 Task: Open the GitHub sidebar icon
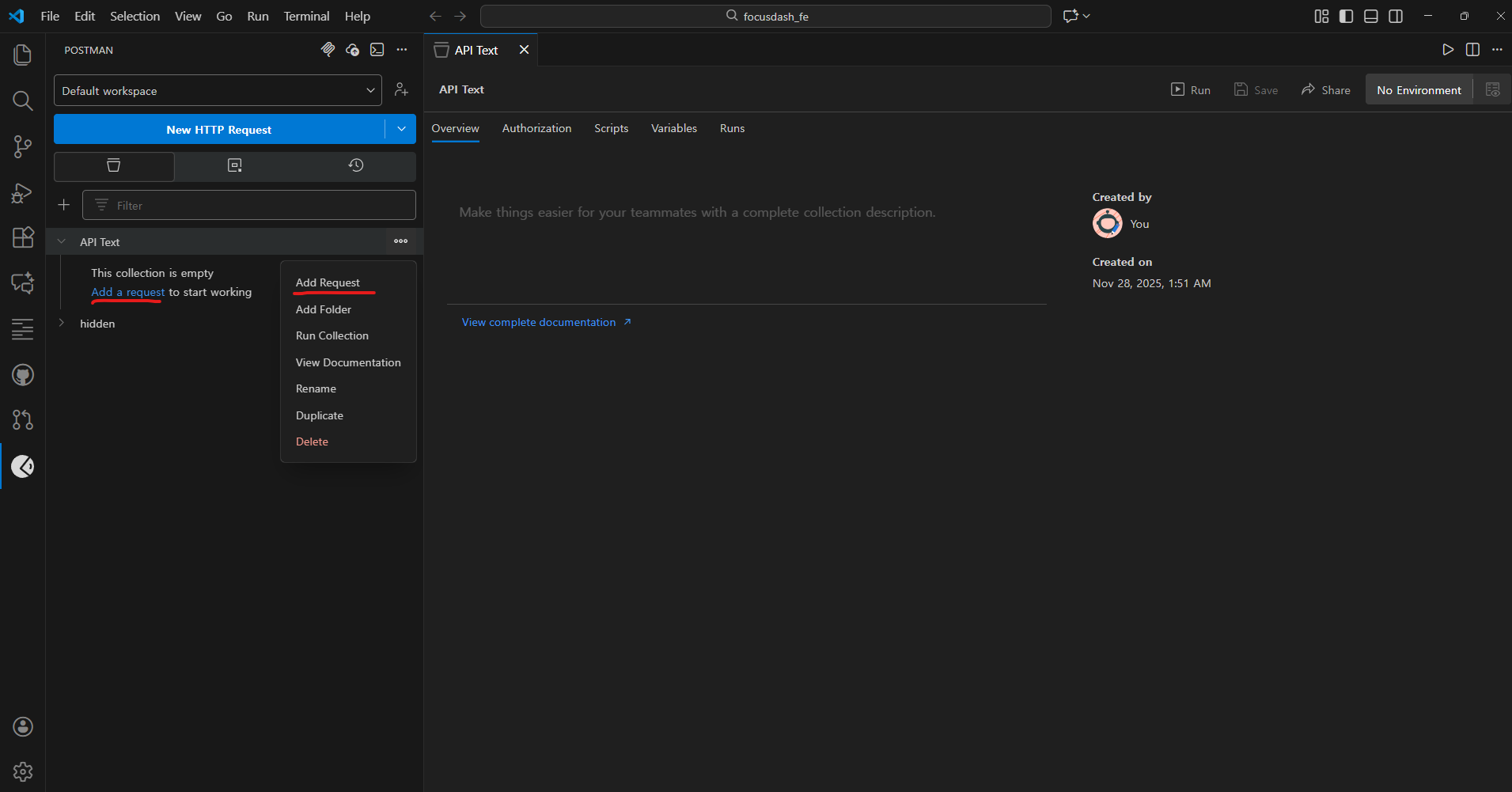pos(23,375)
